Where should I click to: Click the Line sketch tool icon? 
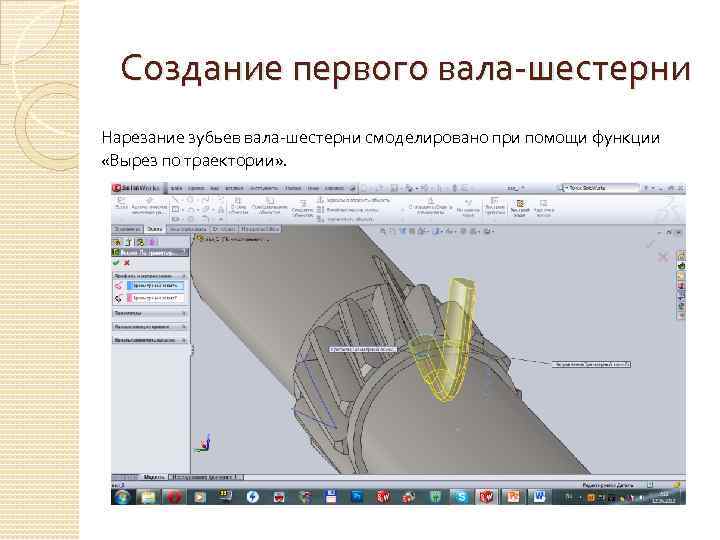(175, 200)
